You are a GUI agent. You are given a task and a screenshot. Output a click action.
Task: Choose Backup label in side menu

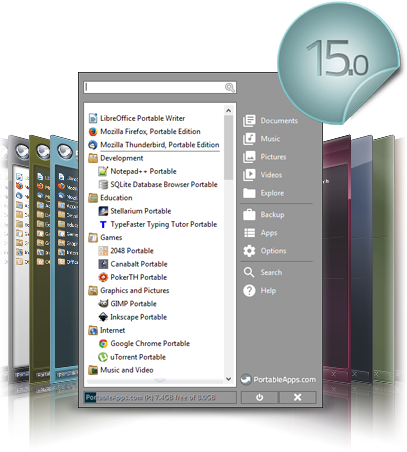coord(272,215)
